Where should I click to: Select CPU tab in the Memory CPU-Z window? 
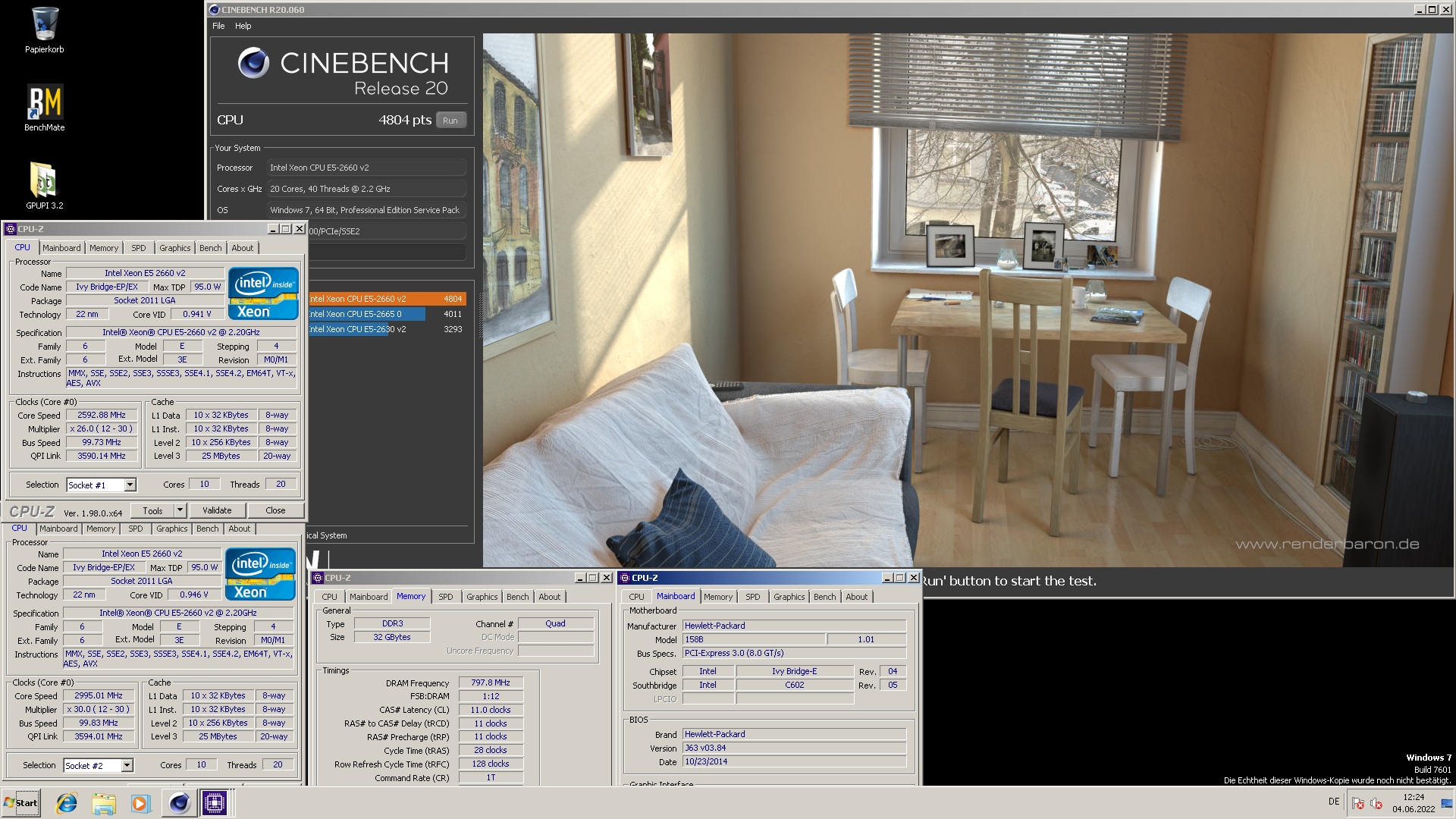329,597
